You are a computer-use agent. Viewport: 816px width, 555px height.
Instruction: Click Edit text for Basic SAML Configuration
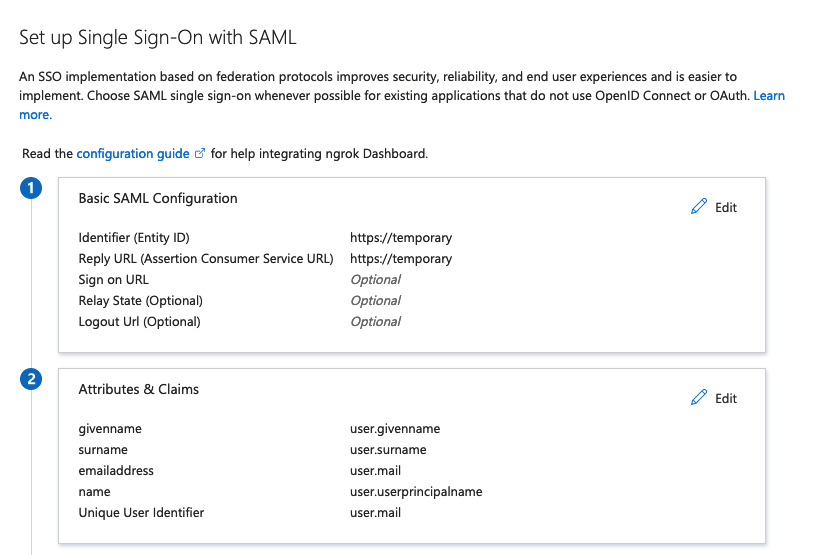[x=725, y=208]
